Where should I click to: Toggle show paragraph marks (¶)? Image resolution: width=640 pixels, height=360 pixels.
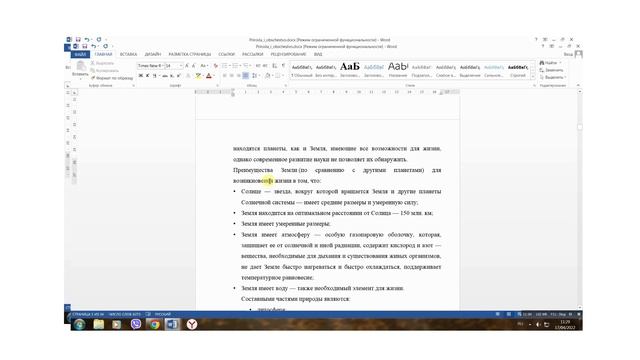(x=283, y=66)
